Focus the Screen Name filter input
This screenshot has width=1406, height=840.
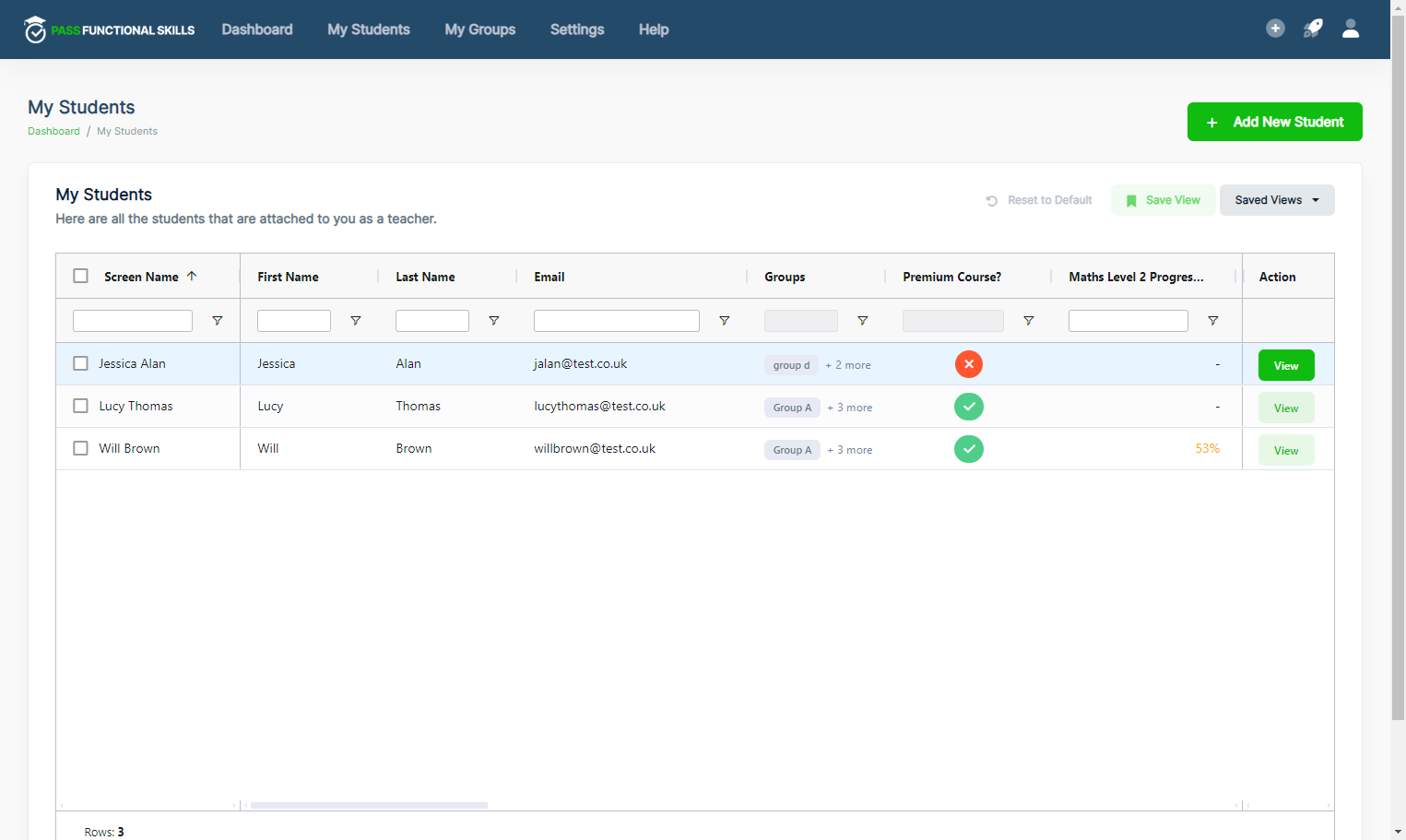coord(133,321)
